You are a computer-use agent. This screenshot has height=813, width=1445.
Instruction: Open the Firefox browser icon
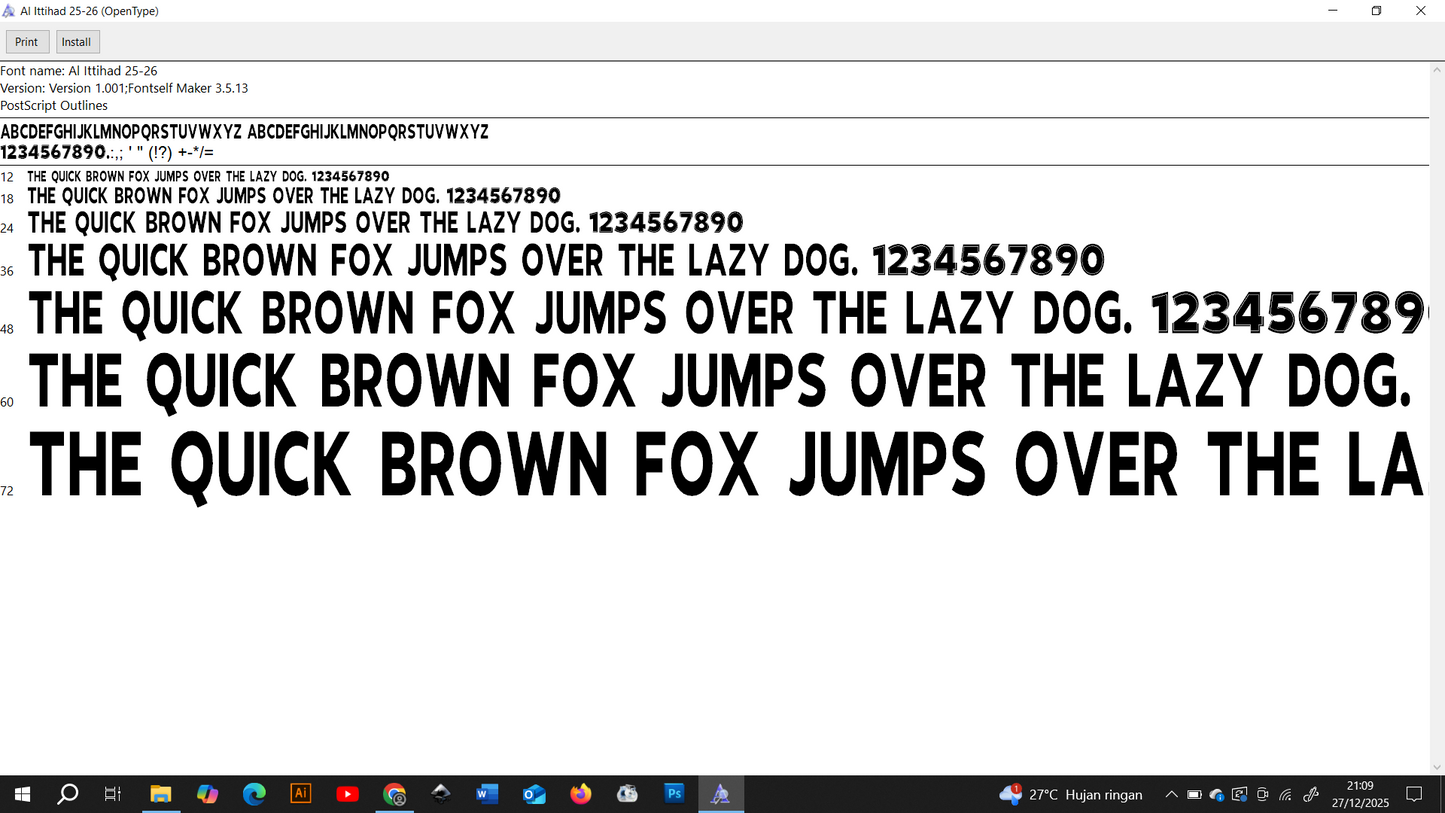tap(581, 794)
